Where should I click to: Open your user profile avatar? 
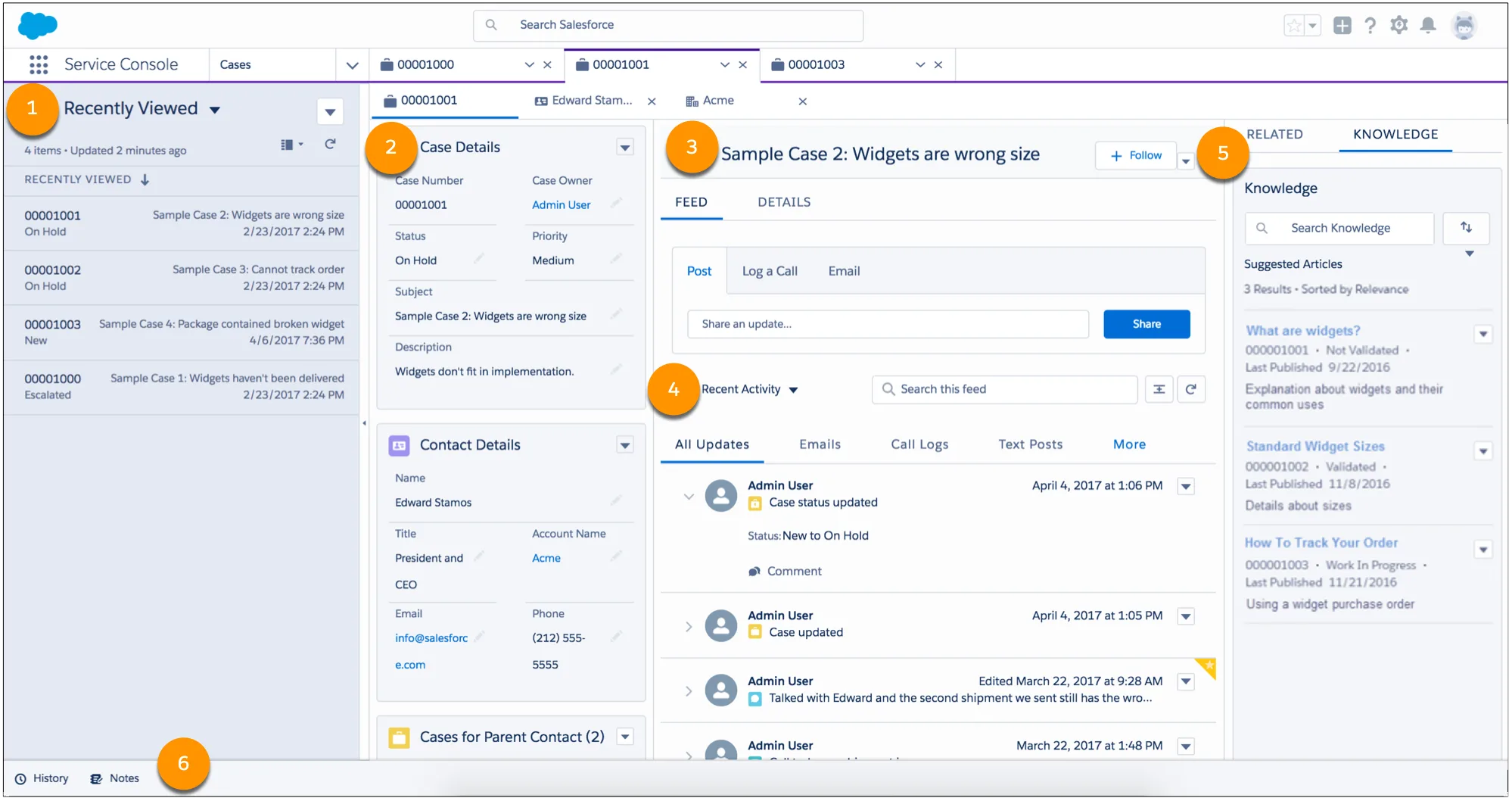1465,25
